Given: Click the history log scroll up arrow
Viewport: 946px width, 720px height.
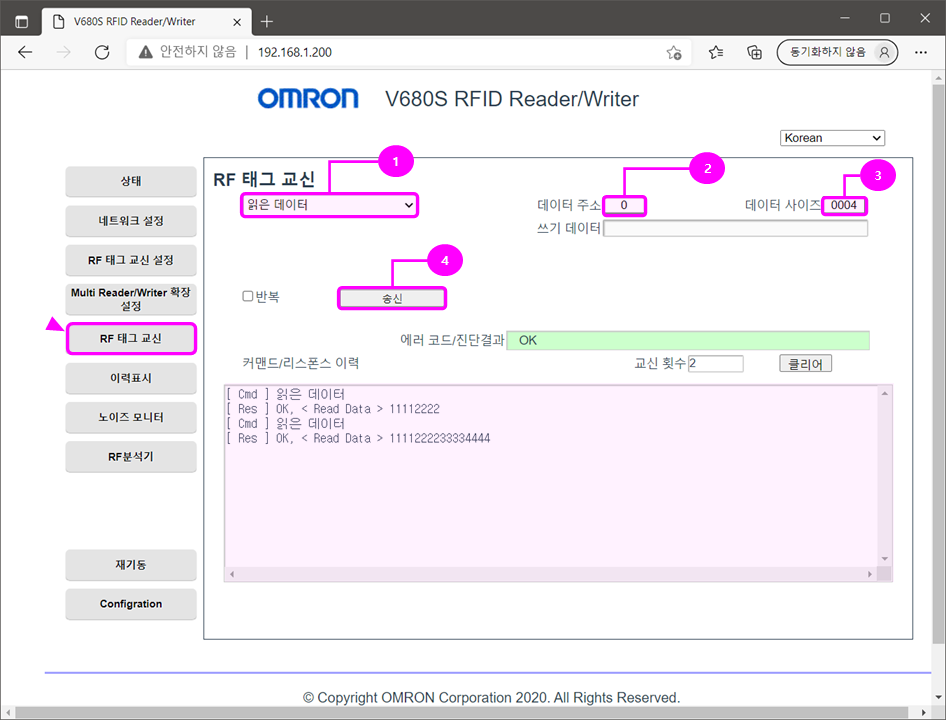Looking at the screenshot, I should (x=885, y=393).
